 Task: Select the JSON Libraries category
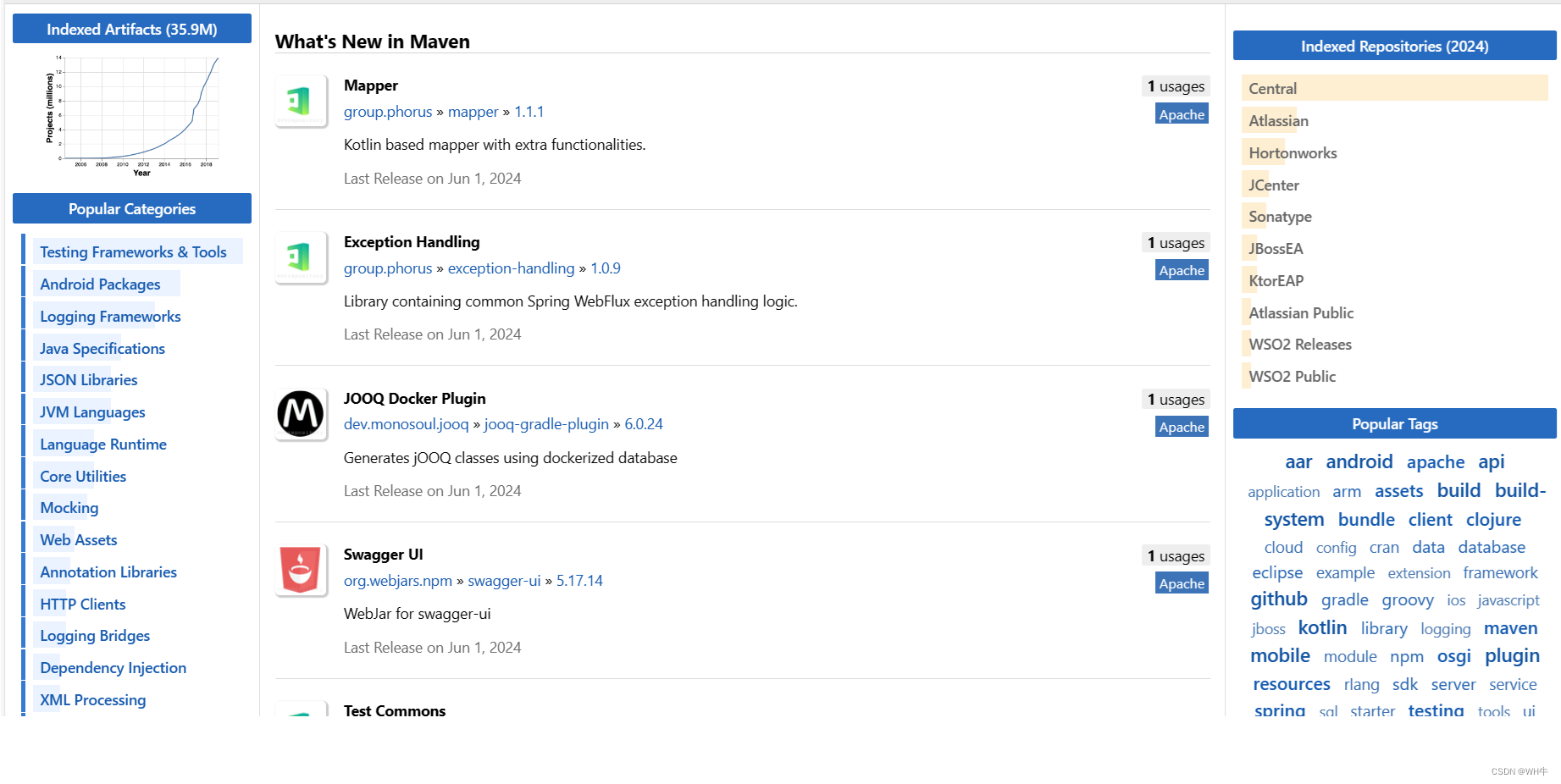(x=88, y=380)
